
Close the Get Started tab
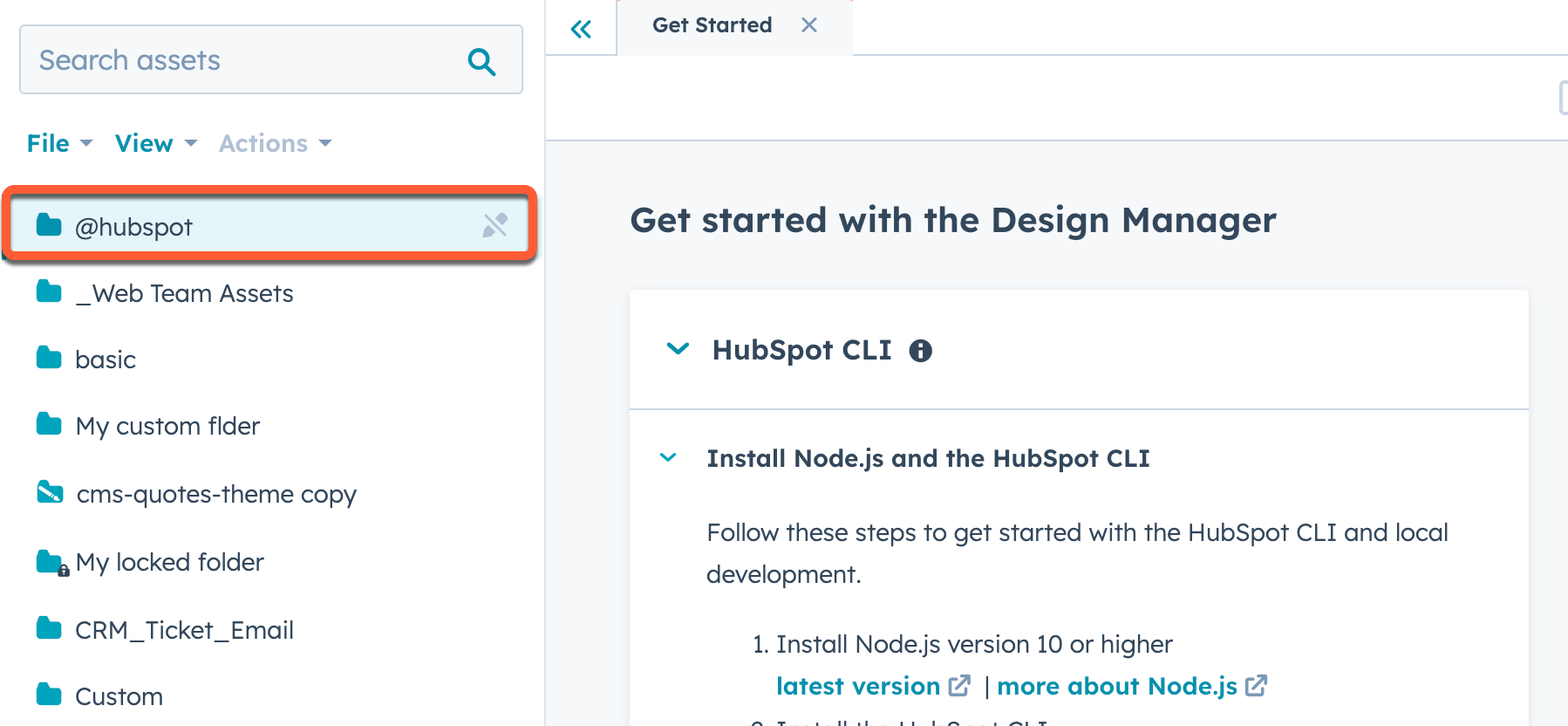(809, 25)
